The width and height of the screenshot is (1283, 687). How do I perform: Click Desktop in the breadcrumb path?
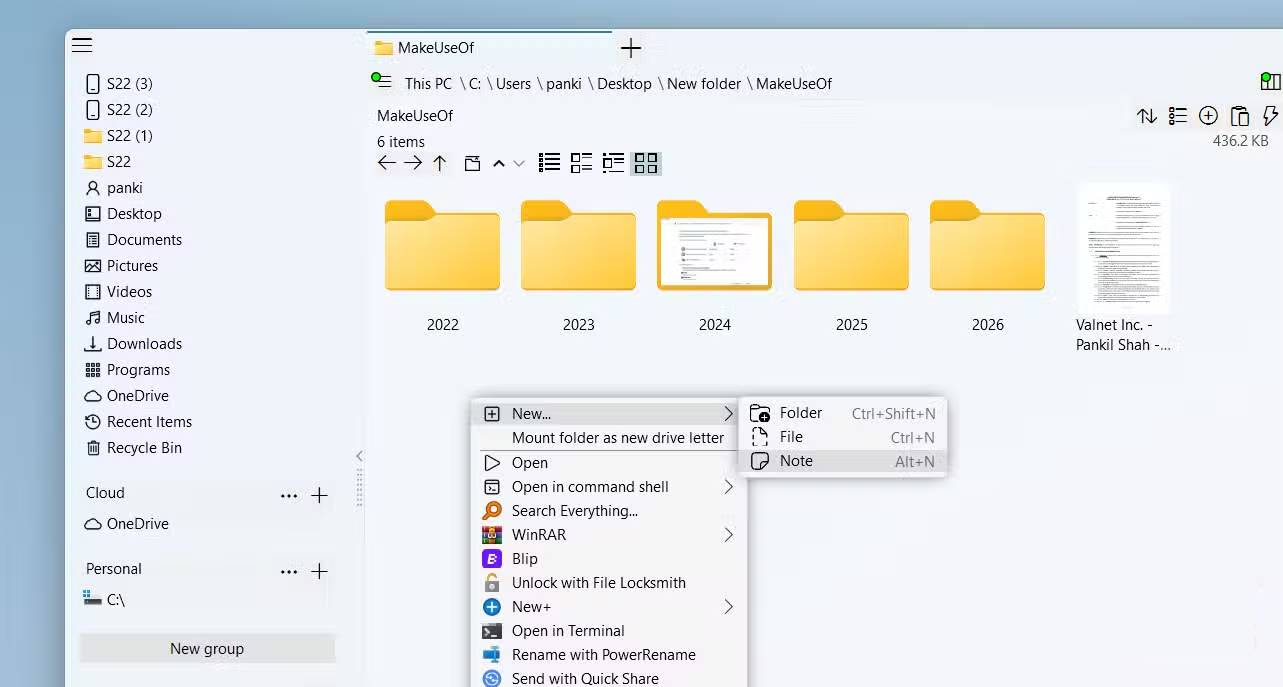(x=624, y=84)
